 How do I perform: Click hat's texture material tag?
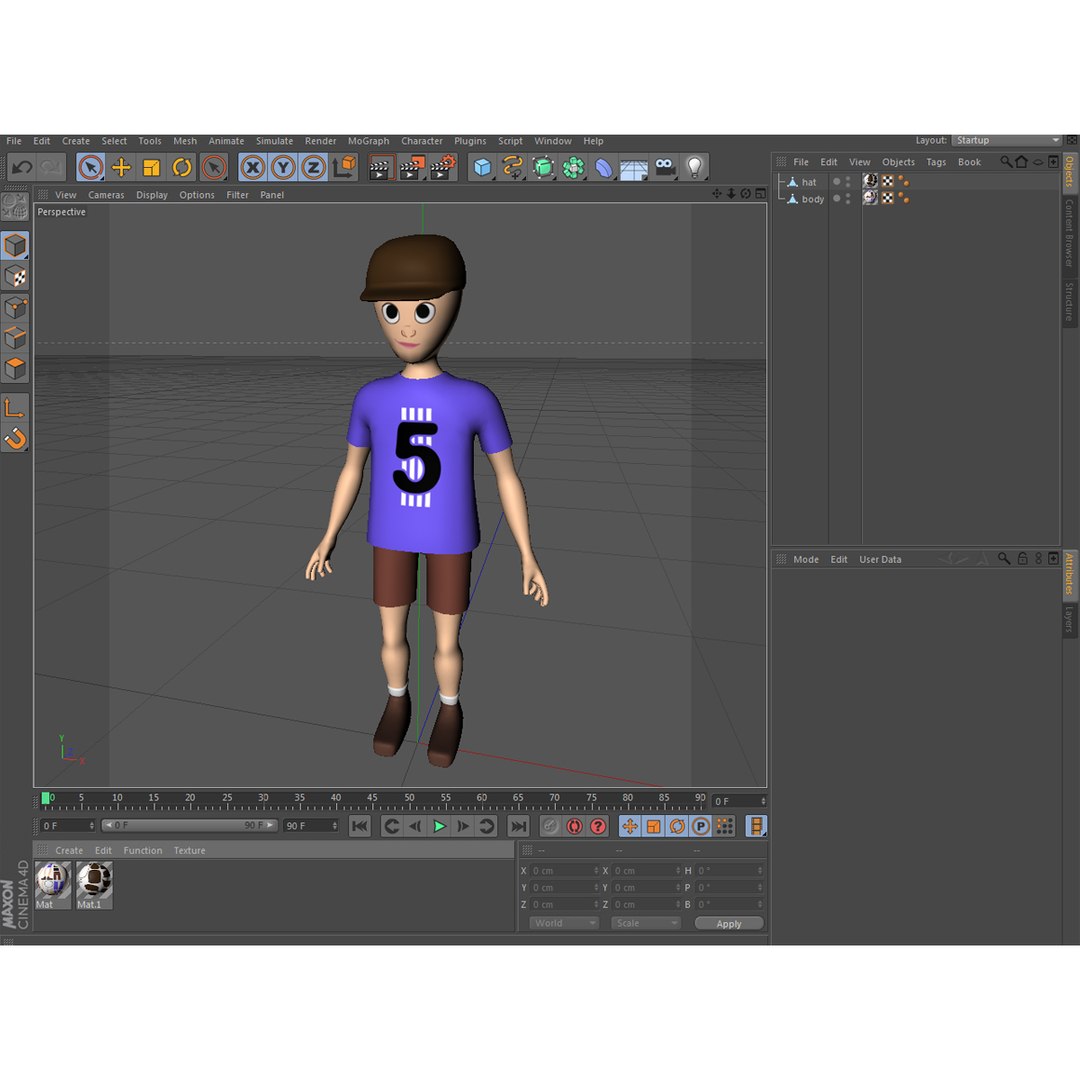871,181
